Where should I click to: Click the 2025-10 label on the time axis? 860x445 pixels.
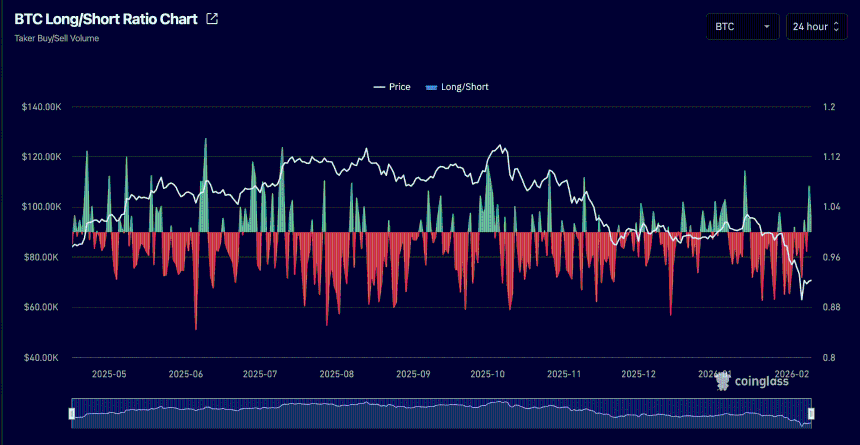(489, 374)
